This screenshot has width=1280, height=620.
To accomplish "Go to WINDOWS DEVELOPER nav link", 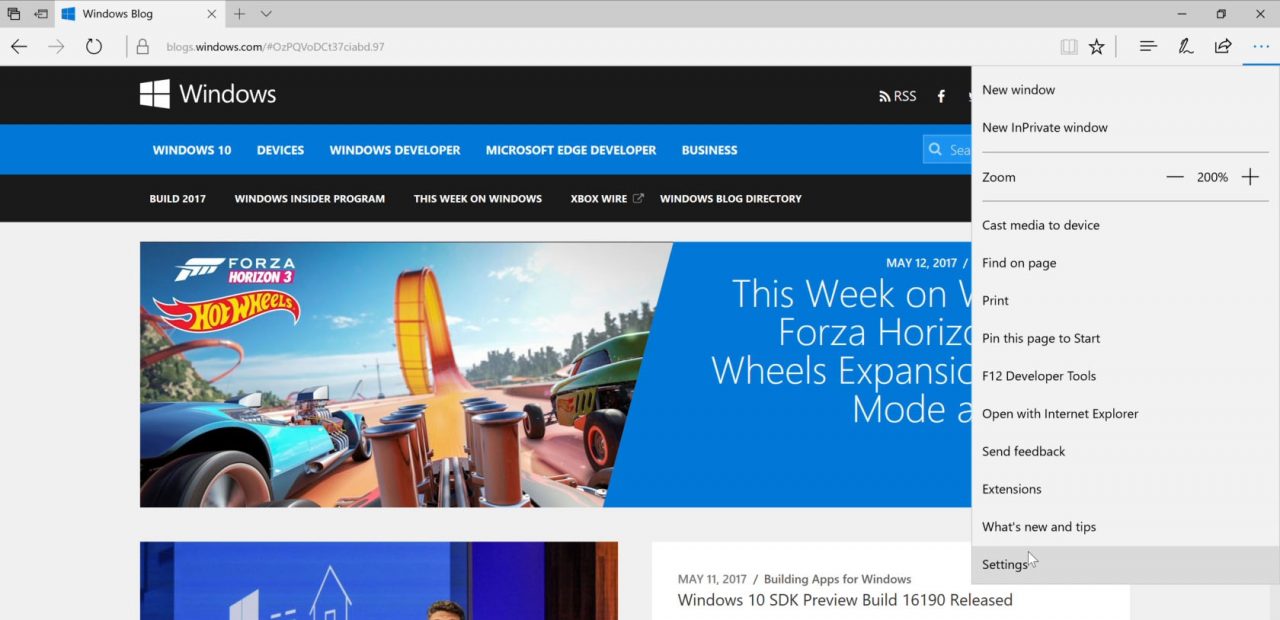I will 395,150.
